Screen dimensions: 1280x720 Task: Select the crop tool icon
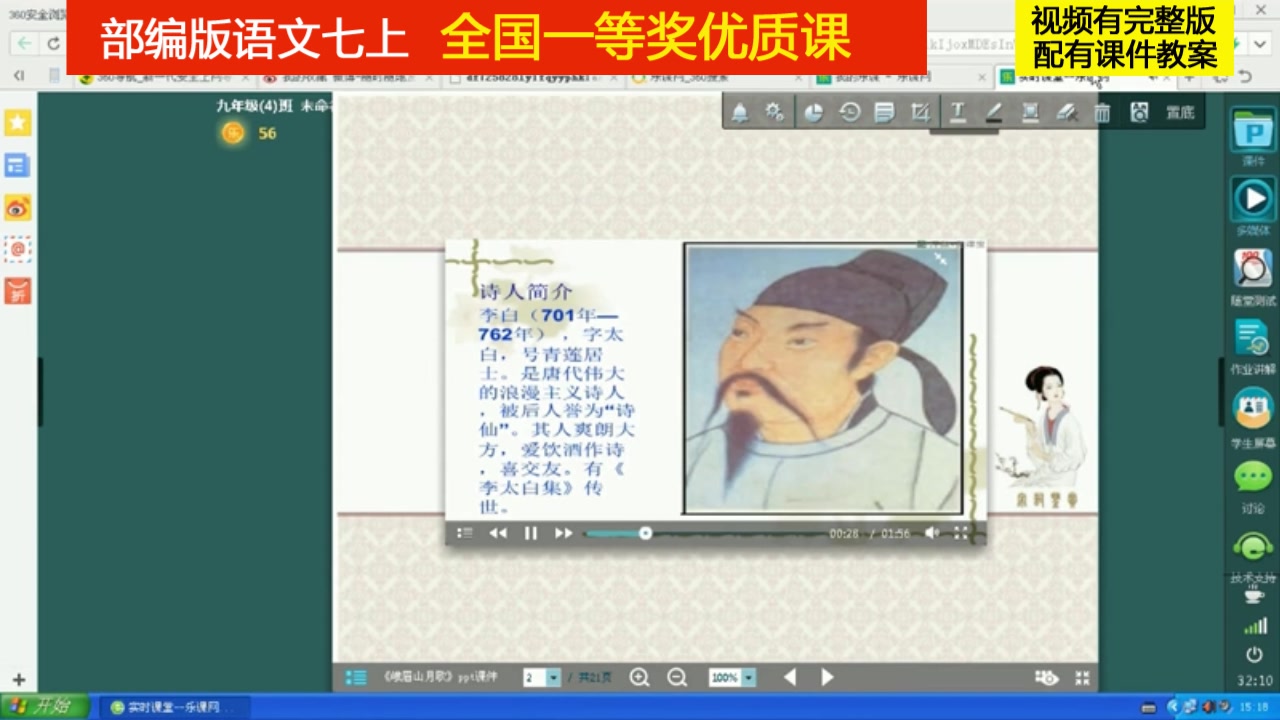coord(921,113)
